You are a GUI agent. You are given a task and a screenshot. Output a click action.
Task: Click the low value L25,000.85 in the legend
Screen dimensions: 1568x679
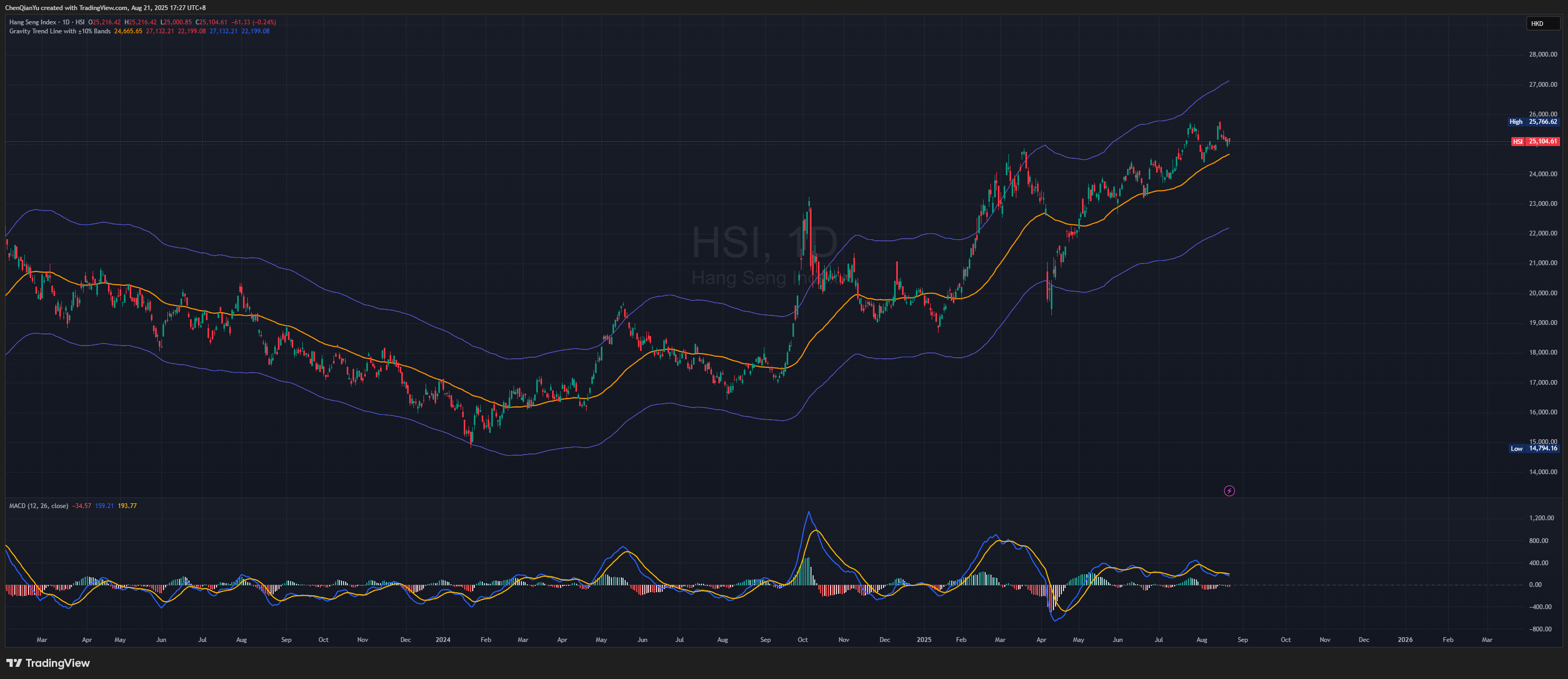click(176, 23)
